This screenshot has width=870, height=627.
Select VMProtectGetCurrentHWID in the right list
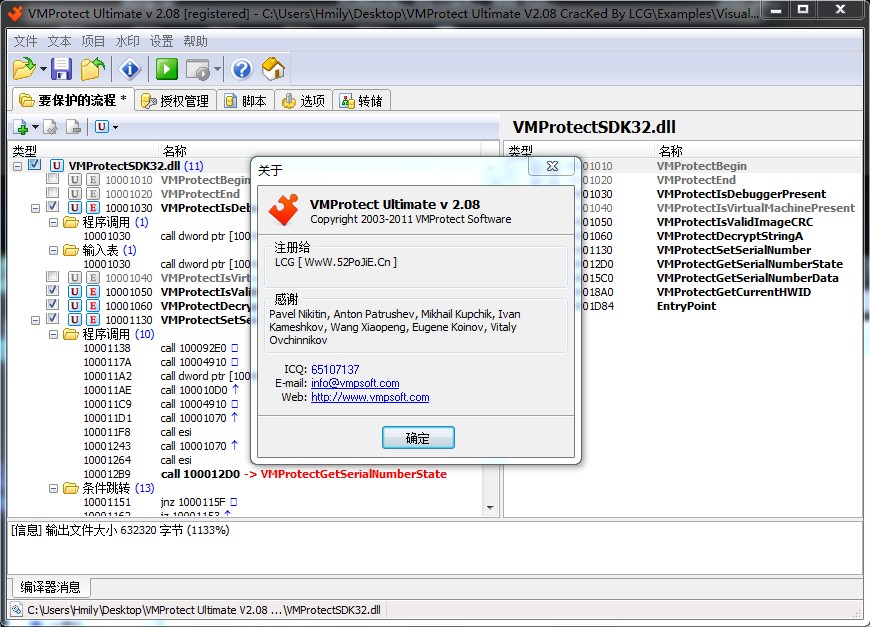point(734,292)
